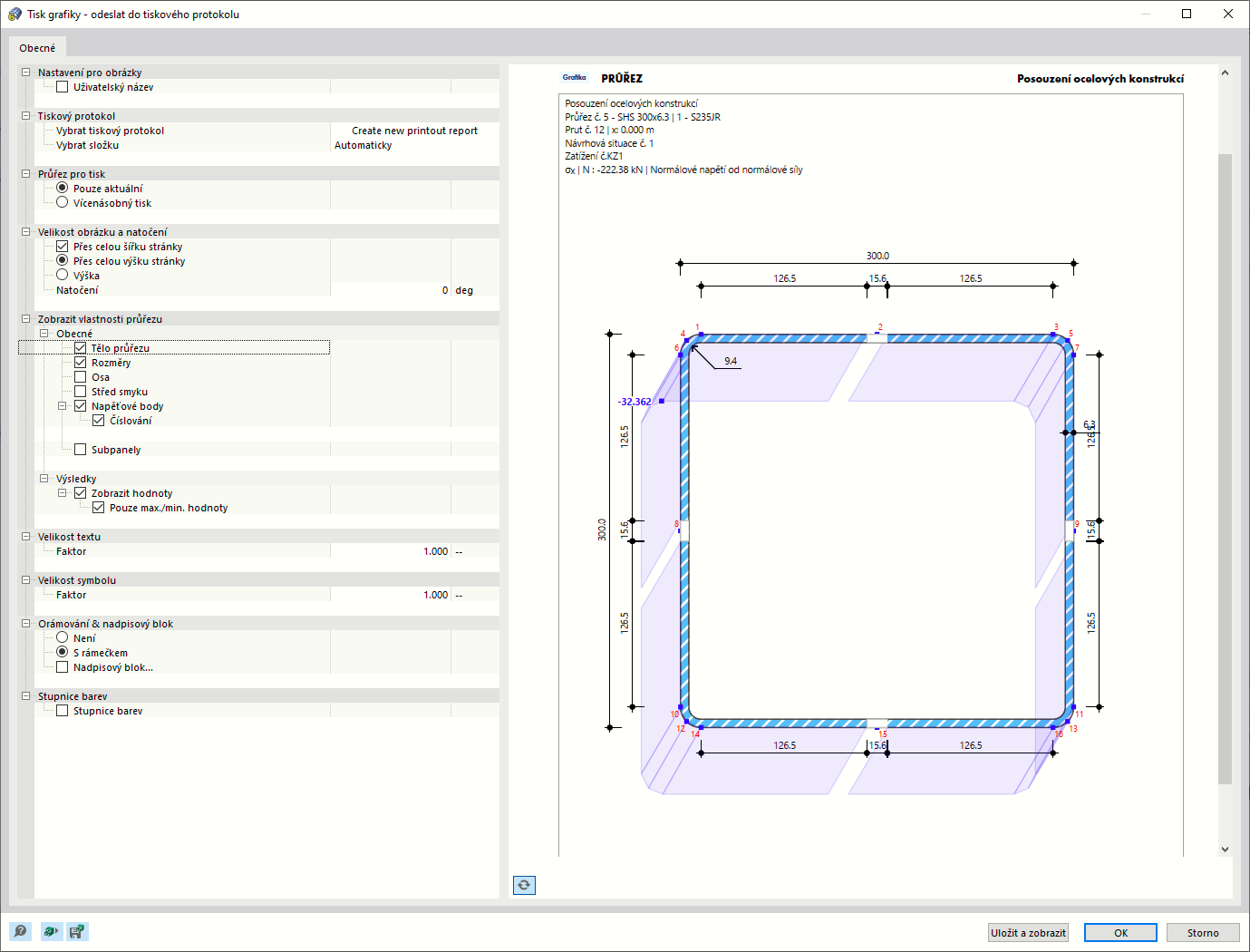
Task: Click the 'Návrhová situace č. 1' line
Action: tap(609, 143)
